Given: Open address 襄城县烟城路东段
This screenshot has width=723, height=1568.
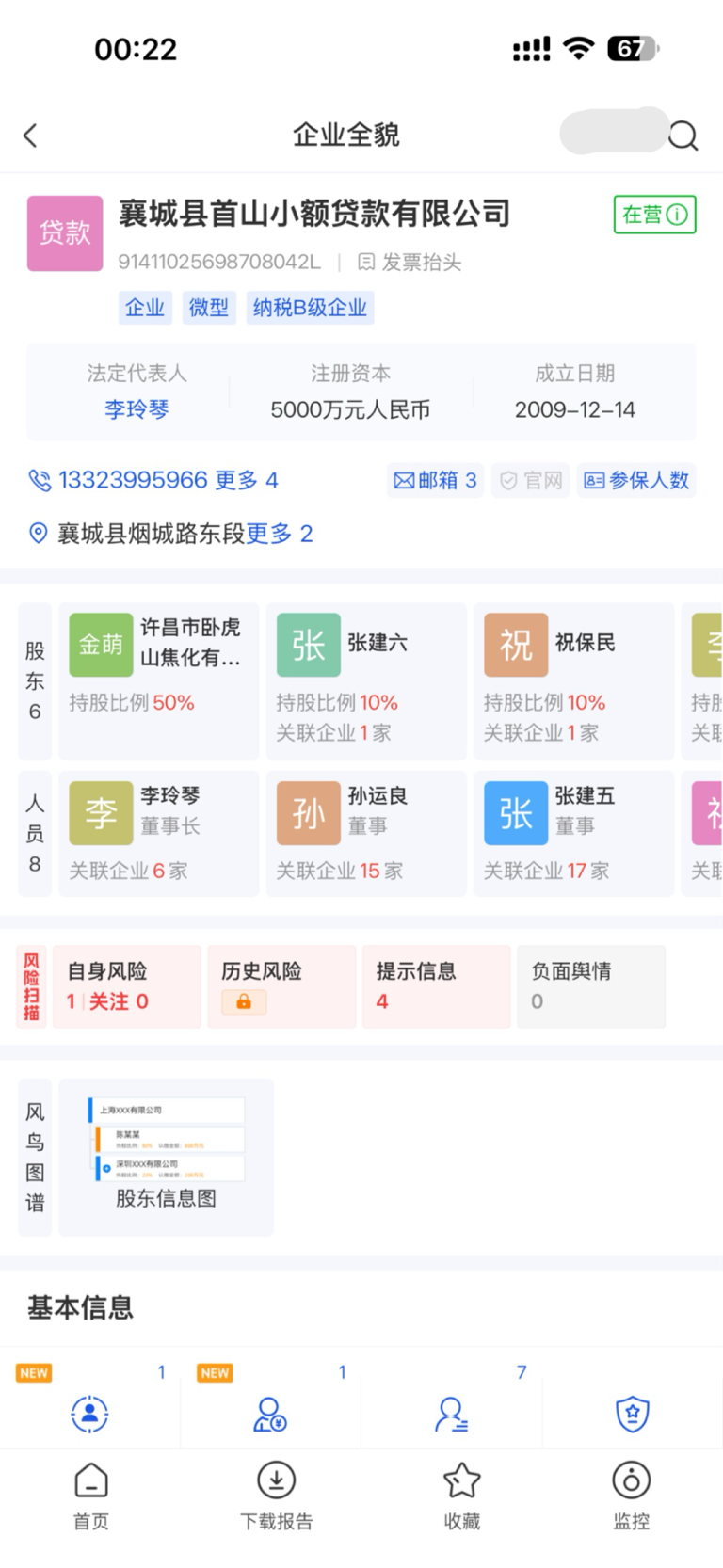Looking at the screenshot, I should tap(152, 534).
